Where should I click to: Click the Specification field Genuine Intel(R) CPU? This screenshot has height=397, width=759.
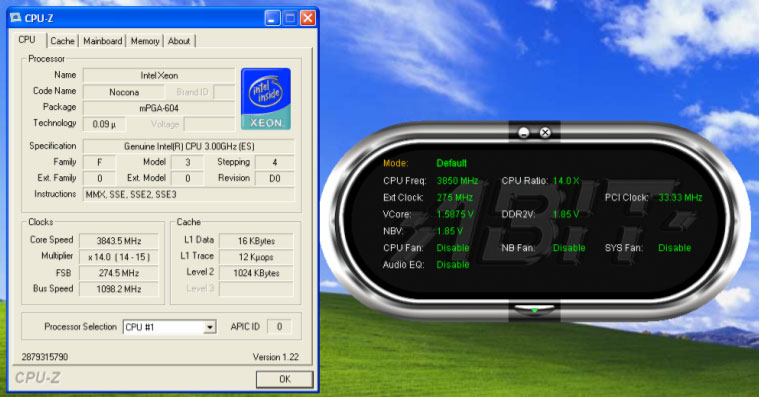(189, 146)
